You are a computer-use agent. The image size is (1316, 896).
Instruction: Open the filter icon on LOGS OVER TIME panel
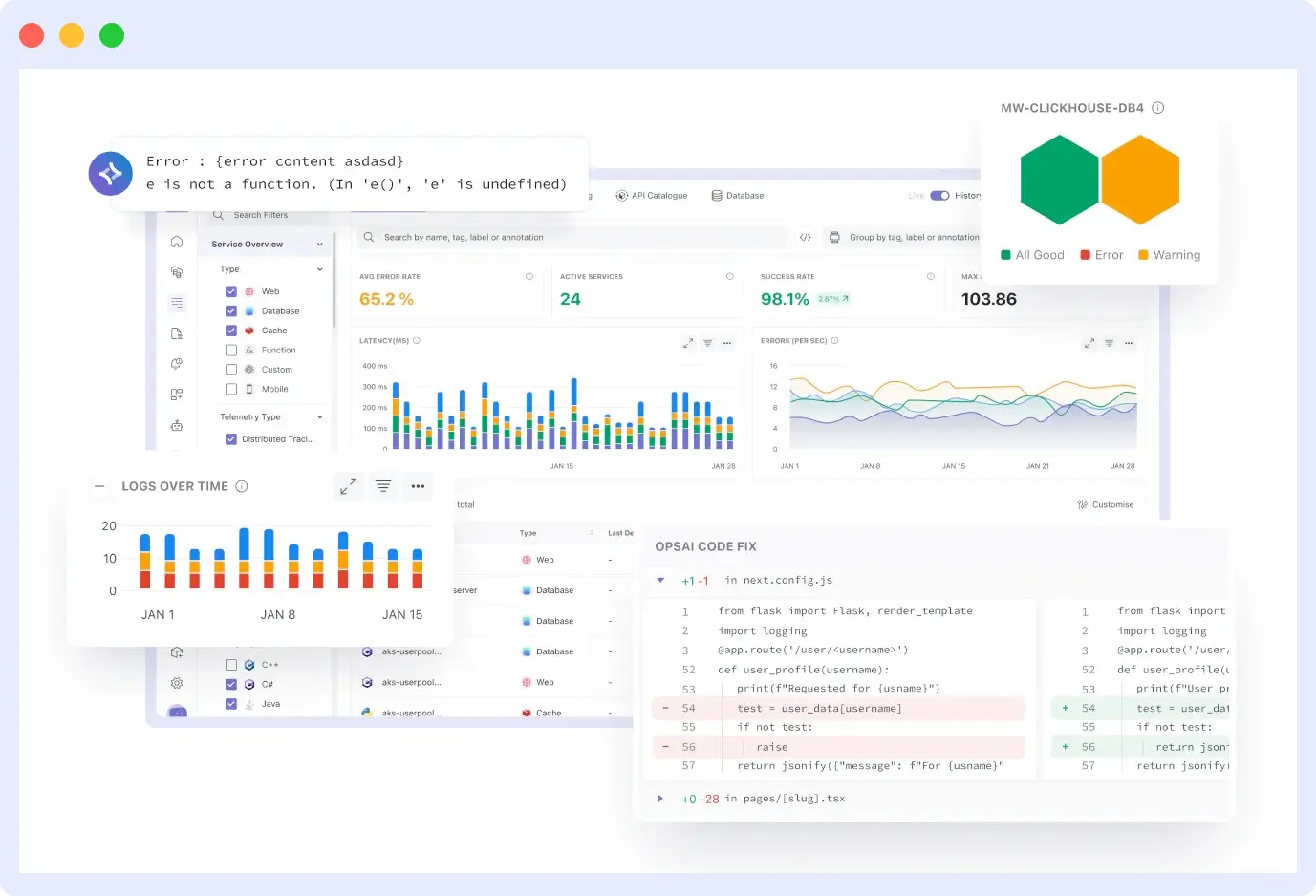[383, 486]
